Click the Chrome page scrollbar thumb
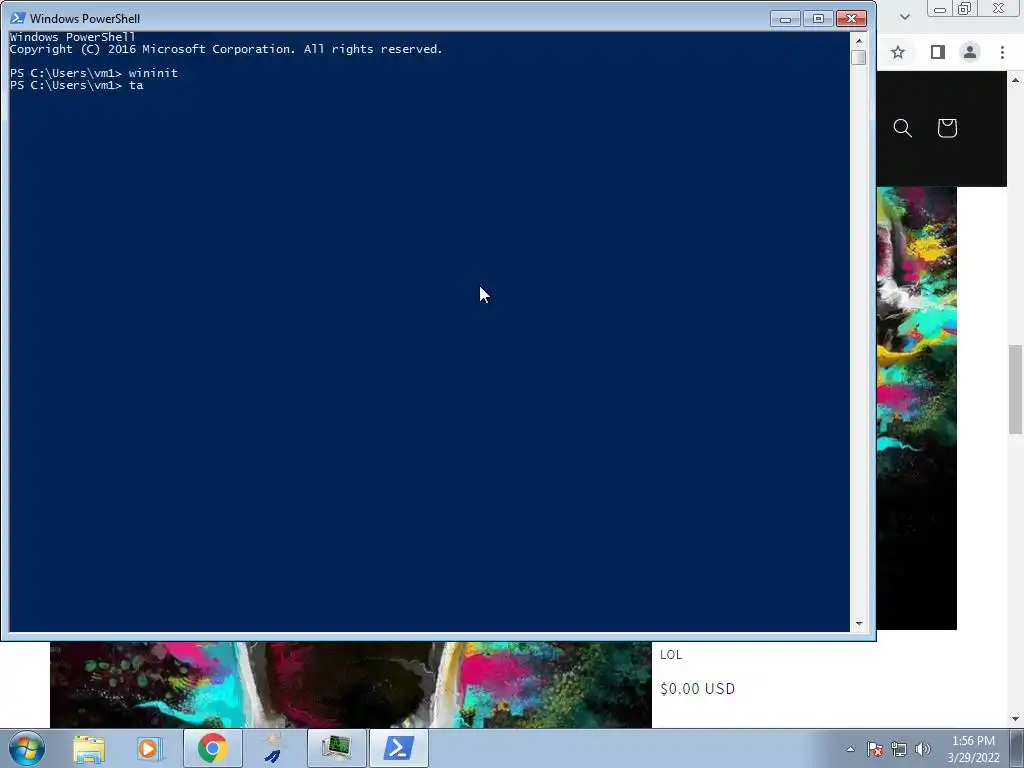 pyautogui.click(x=1016, y=389)
